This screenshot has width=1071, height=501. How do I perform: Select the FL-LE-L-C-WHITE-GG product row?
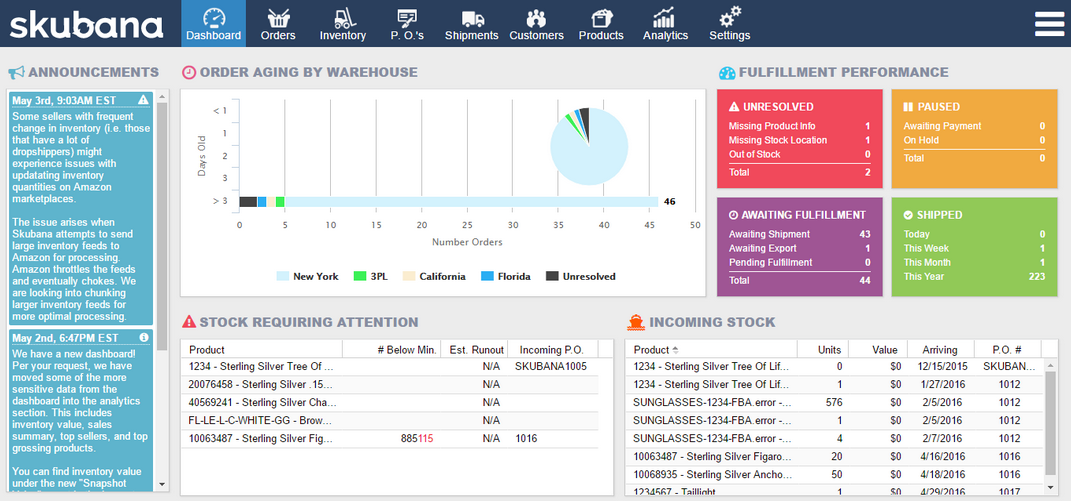(x=389, y=420)
